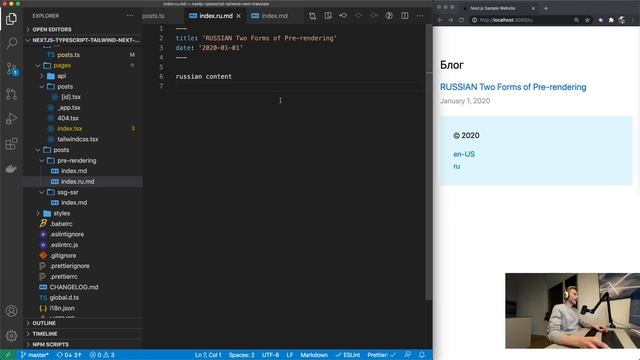Screen dimensions: 640x360
Task: Close the index.ru.md tab
Action: tap(238, 16)
